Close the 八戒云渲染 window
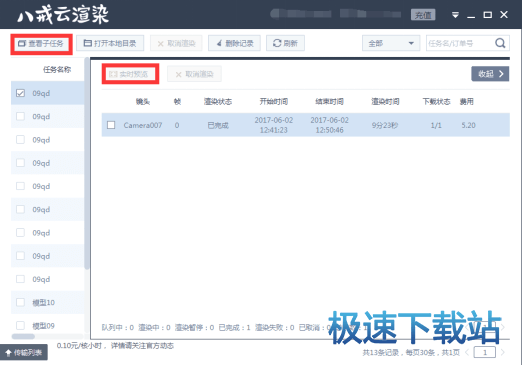522x365 pixels. point(504,15)
